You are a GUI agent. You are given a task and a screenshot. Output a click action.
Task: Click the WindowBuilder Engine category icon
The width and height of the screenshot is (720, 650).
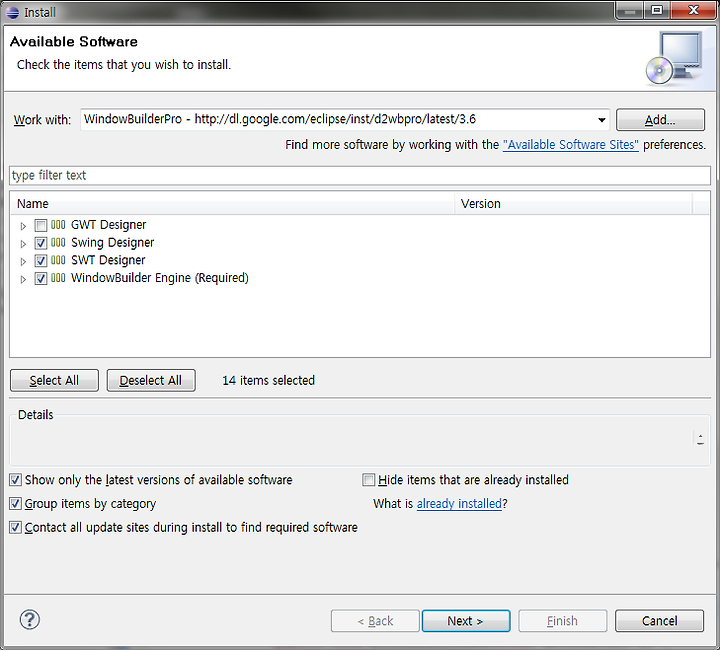(58, 278)
